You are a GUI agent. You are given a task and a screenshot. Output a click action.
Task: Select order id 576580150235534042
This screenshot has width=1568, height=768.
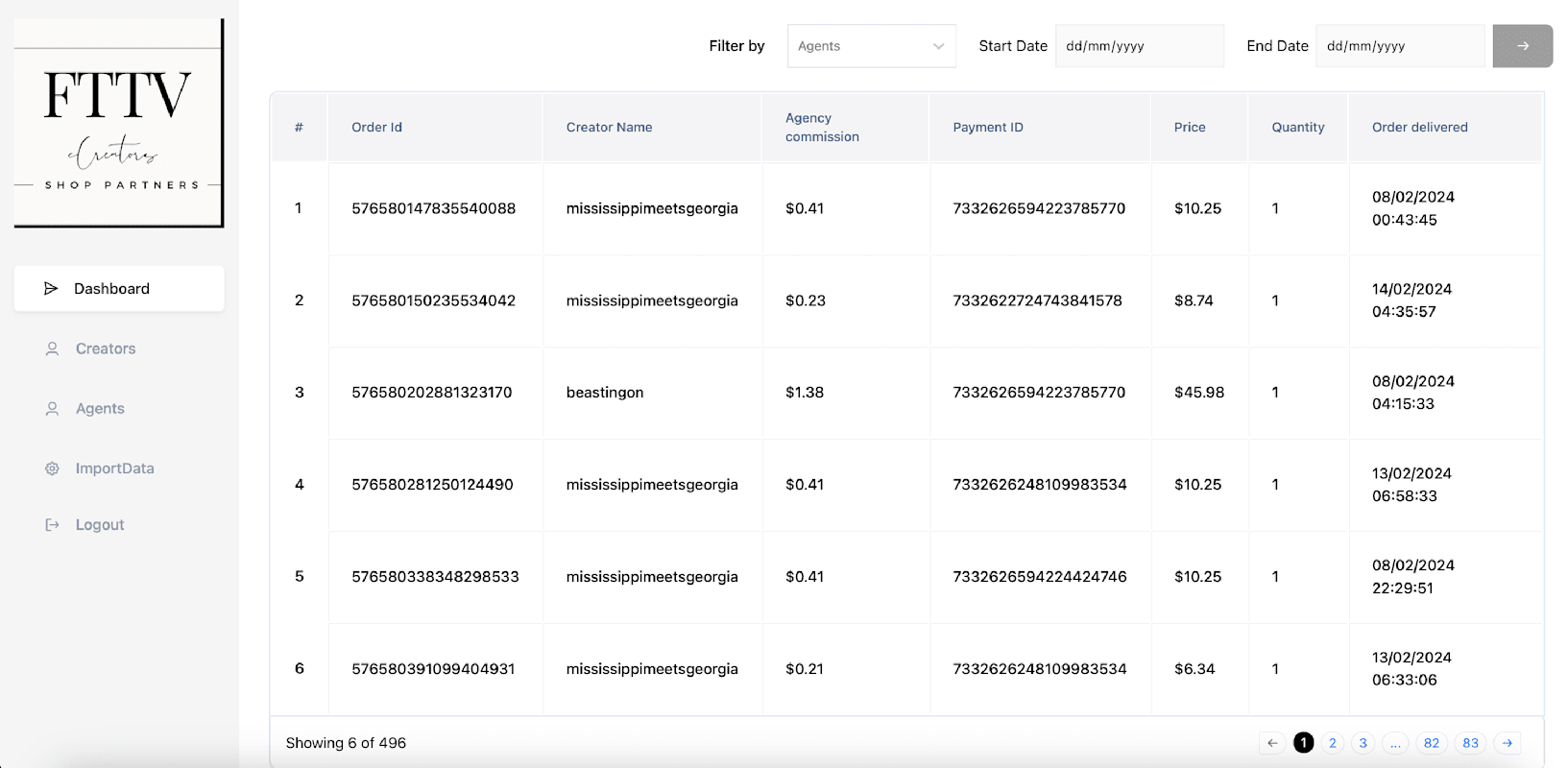click(x=433, y=300)
